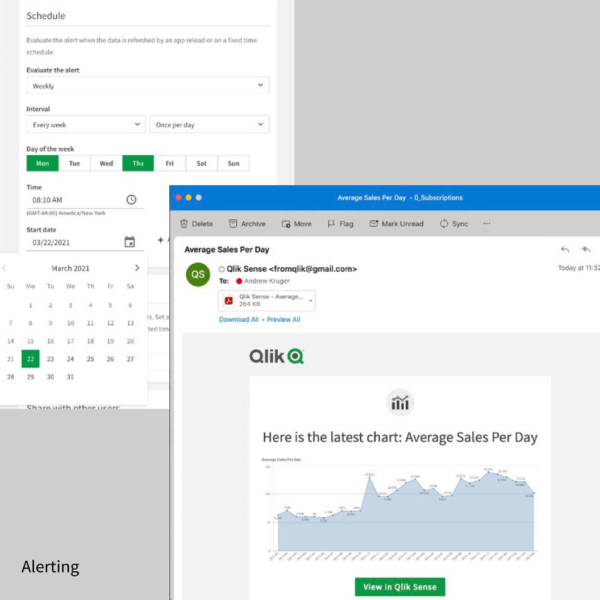Screen dimensions: 600x600
Task: Toggle Sun in day of the week
Action: tap(233, 163)
